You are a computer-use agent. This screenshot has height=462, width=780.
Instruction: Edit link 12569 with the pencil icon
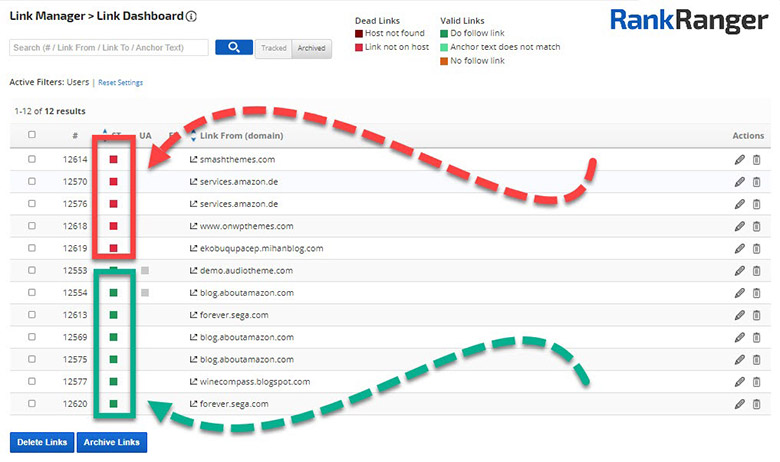740,337
